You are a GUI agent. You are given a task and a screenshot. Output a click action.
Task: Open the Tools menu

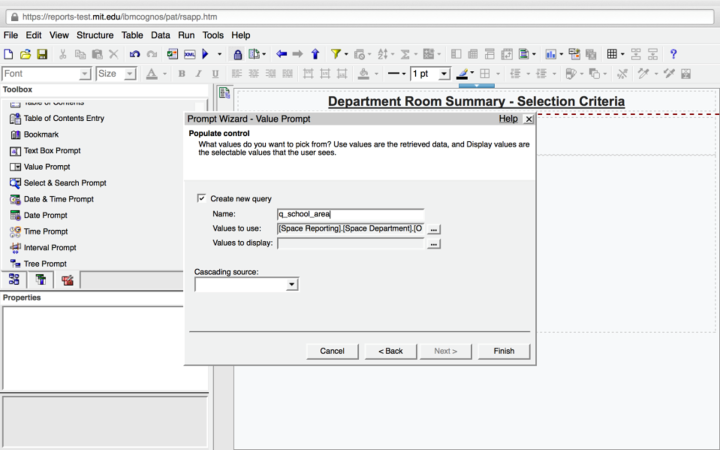pos(213,35)
